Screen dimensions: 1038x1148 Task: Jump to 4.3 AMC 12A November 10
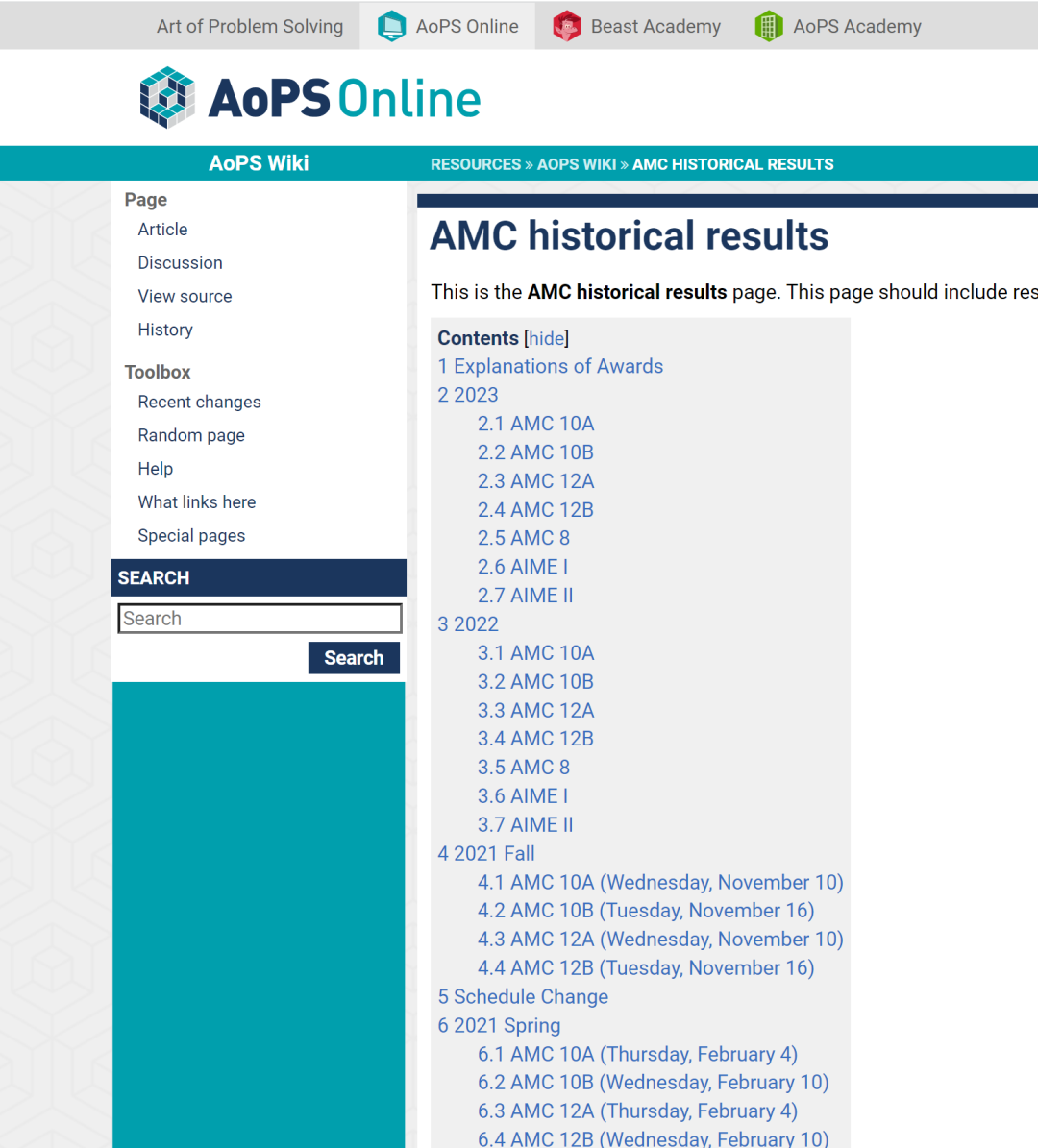[x=660, y=940]
